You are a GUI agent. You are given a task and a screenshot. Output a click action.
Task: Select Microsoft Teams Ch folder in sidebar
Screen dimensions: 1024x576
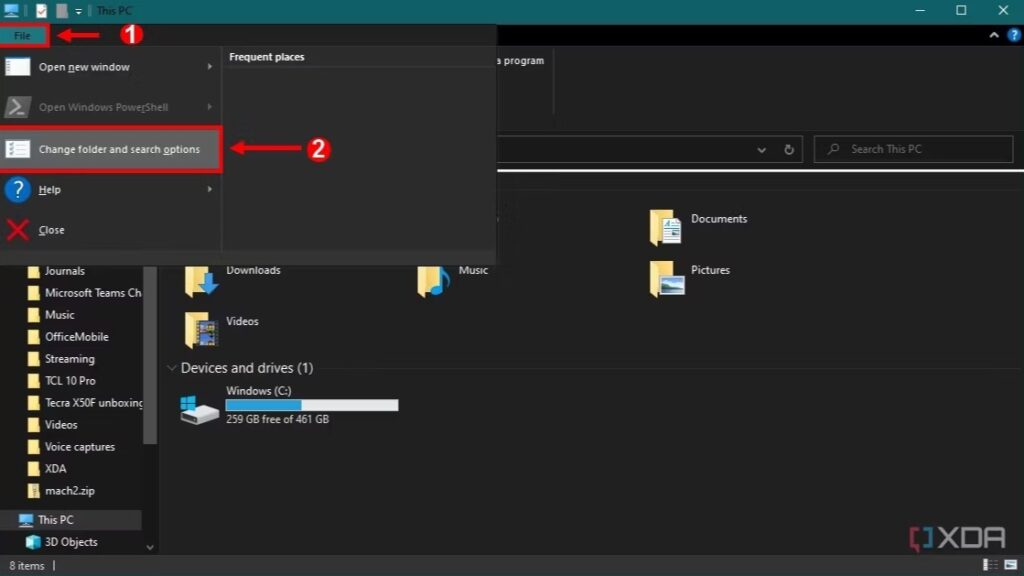pyautogui.click(x=93, y=293)
